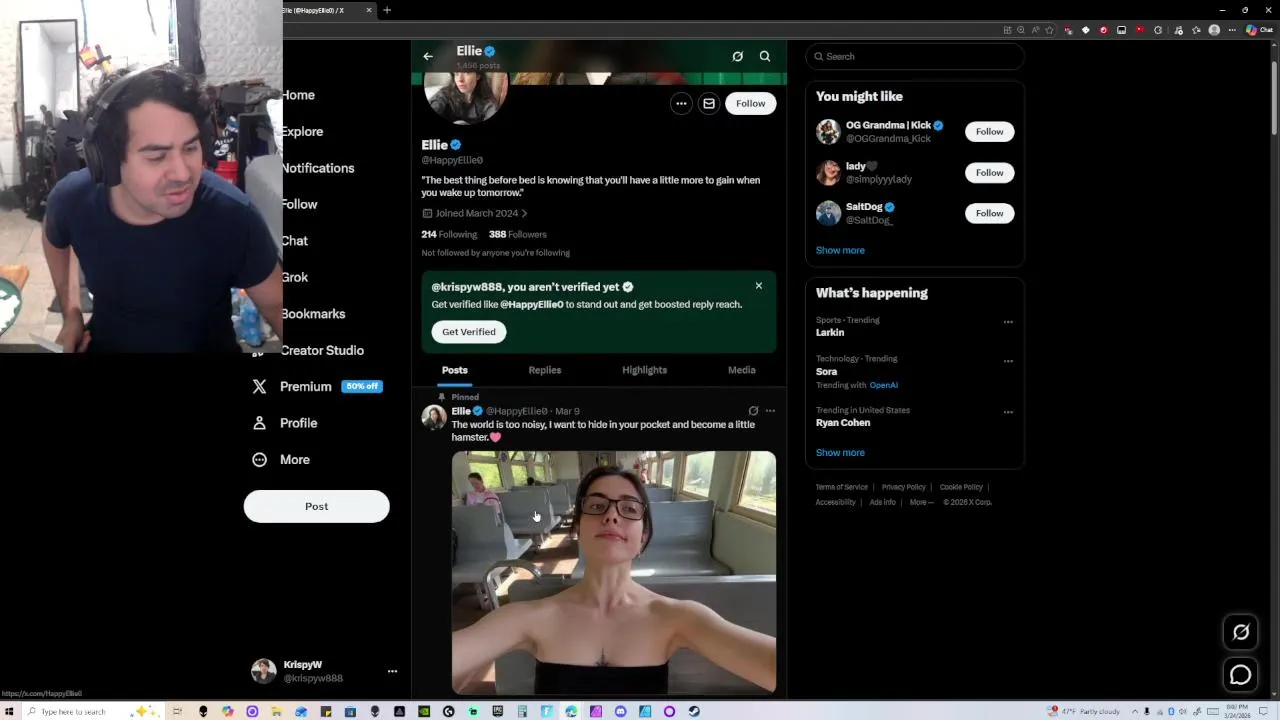Image resolution: width=1280 pixels, height=720 pixels.
Task: Open the pinned post photo
Action: [x=614, y=572]
